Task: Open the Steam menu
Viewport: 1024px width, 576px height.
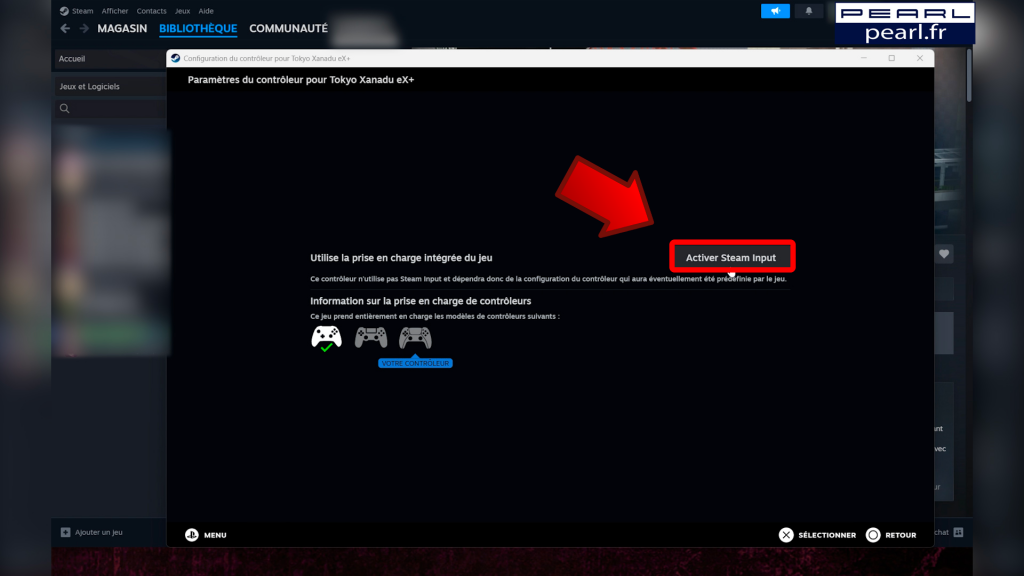Action: pyautogui.click(x=82, y=11)
